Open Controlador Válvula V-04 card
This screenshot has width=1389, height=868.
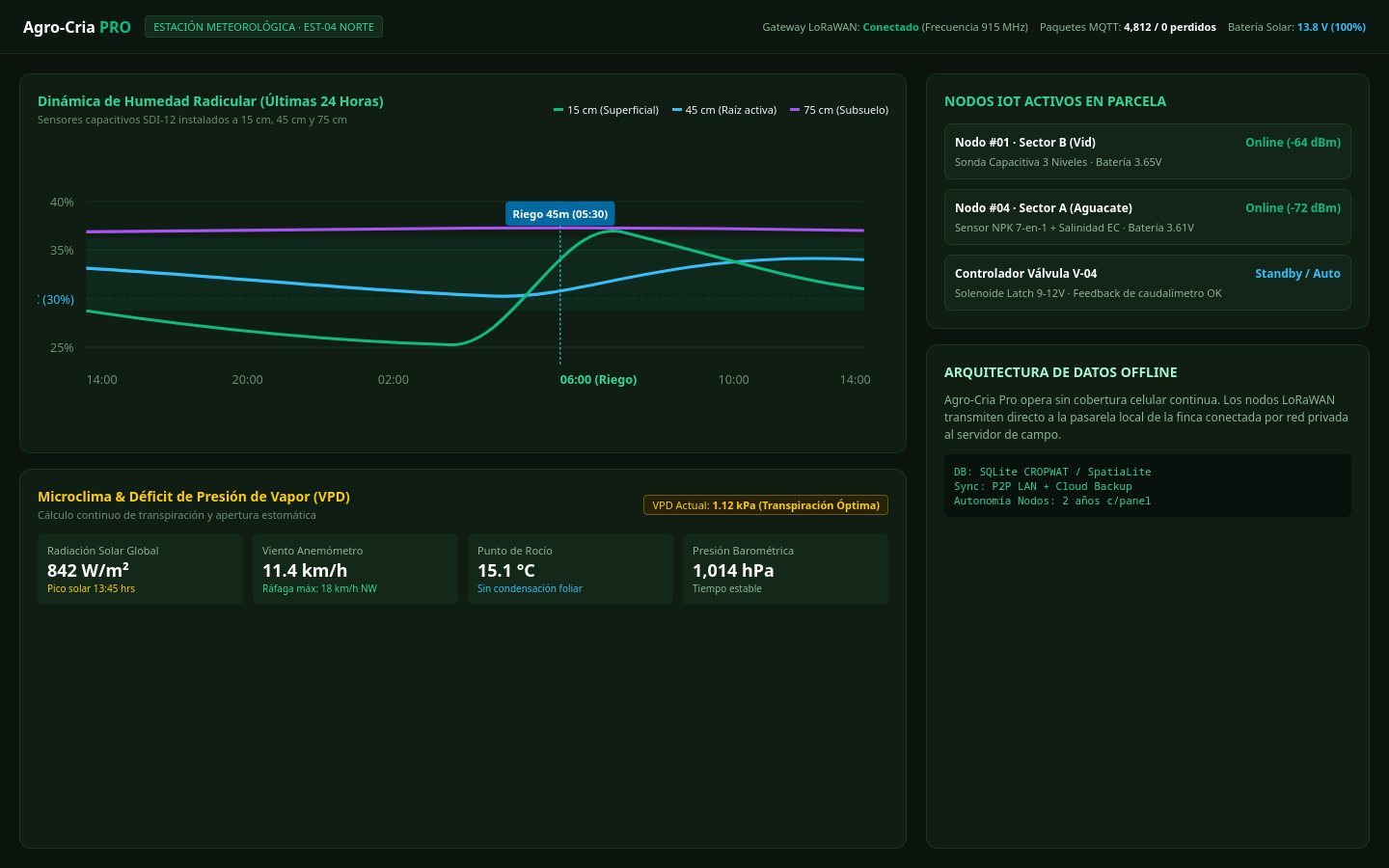click(x=1148, y=283)
